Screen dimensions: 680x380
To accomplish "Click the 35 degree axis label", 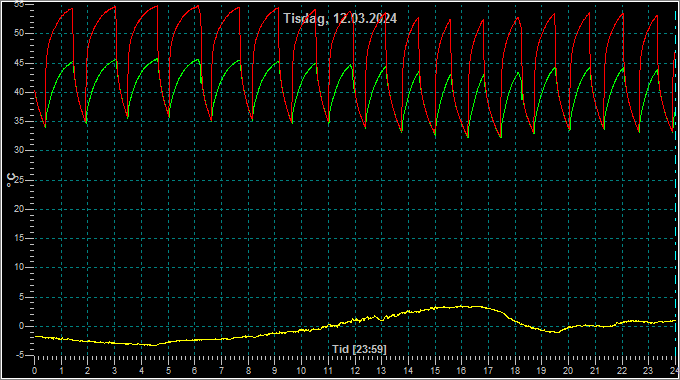I will 19,121.
